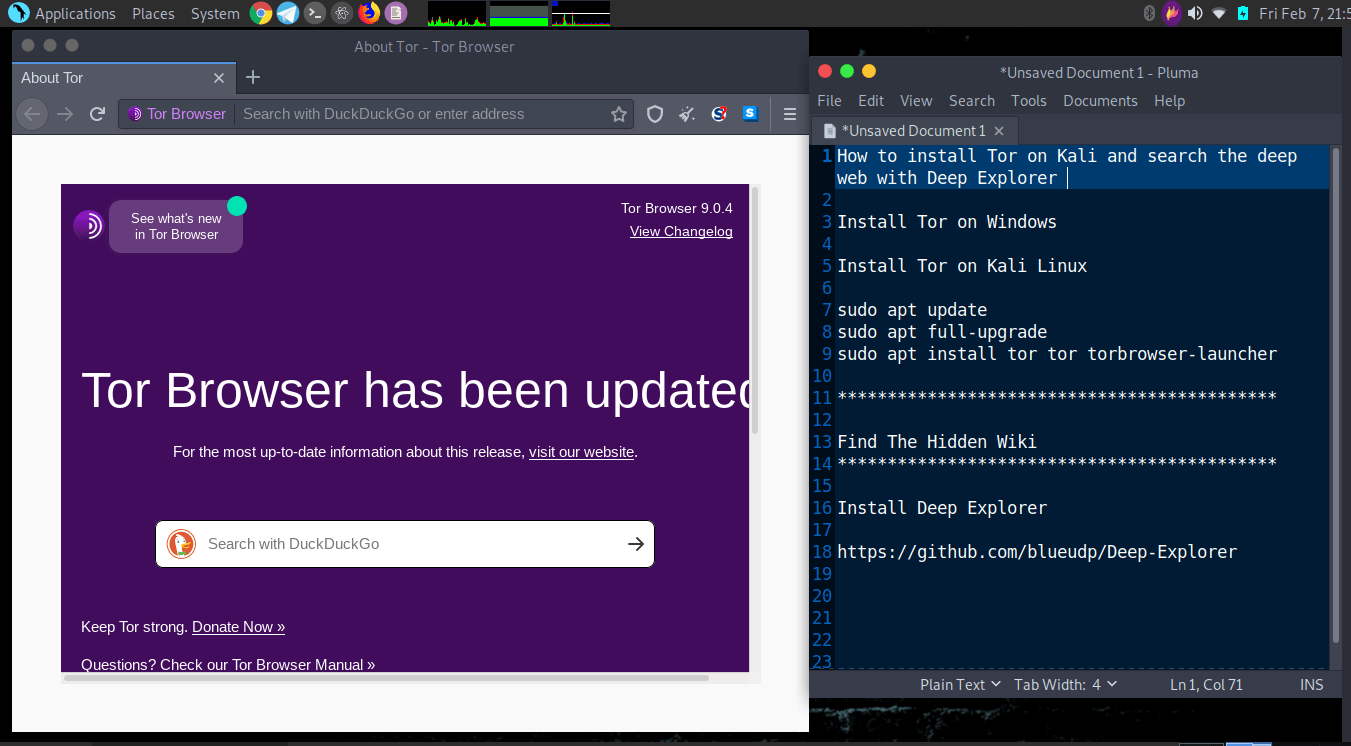
Task: Open Pluma's Edit menu
Action: (x=871, y=101)
